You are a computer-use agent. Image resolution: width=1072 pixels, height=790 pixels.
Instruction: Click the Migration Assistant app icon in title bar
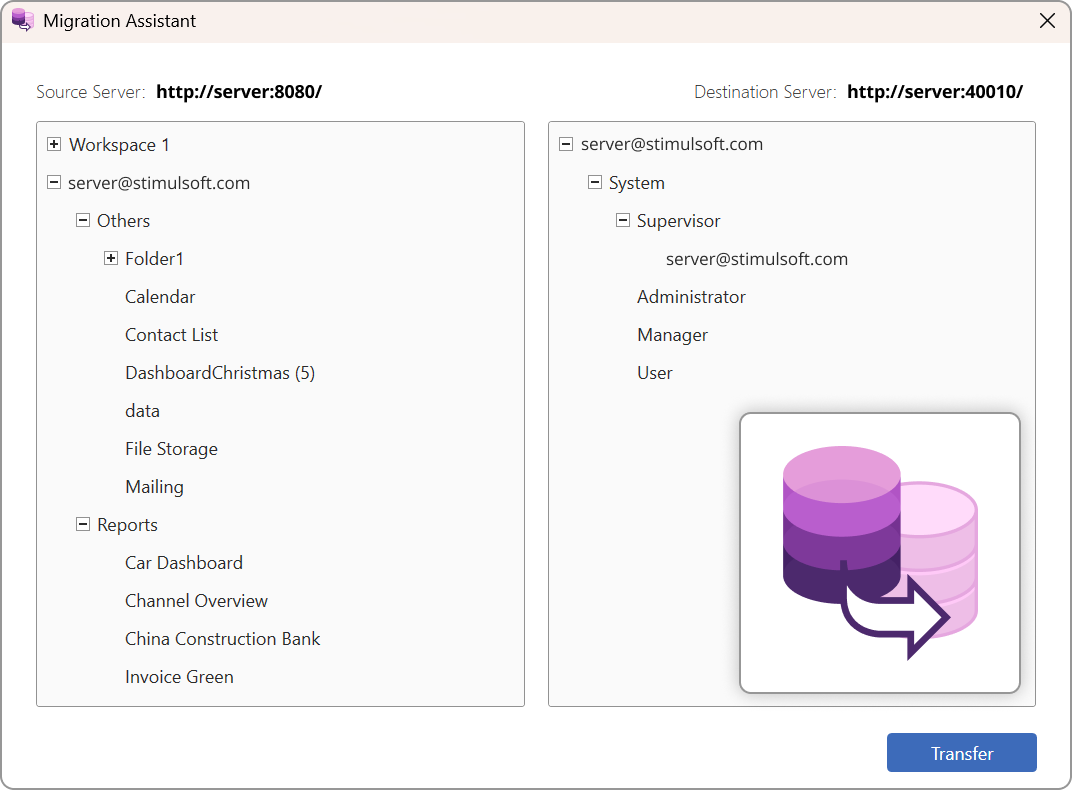click(22, 21)
